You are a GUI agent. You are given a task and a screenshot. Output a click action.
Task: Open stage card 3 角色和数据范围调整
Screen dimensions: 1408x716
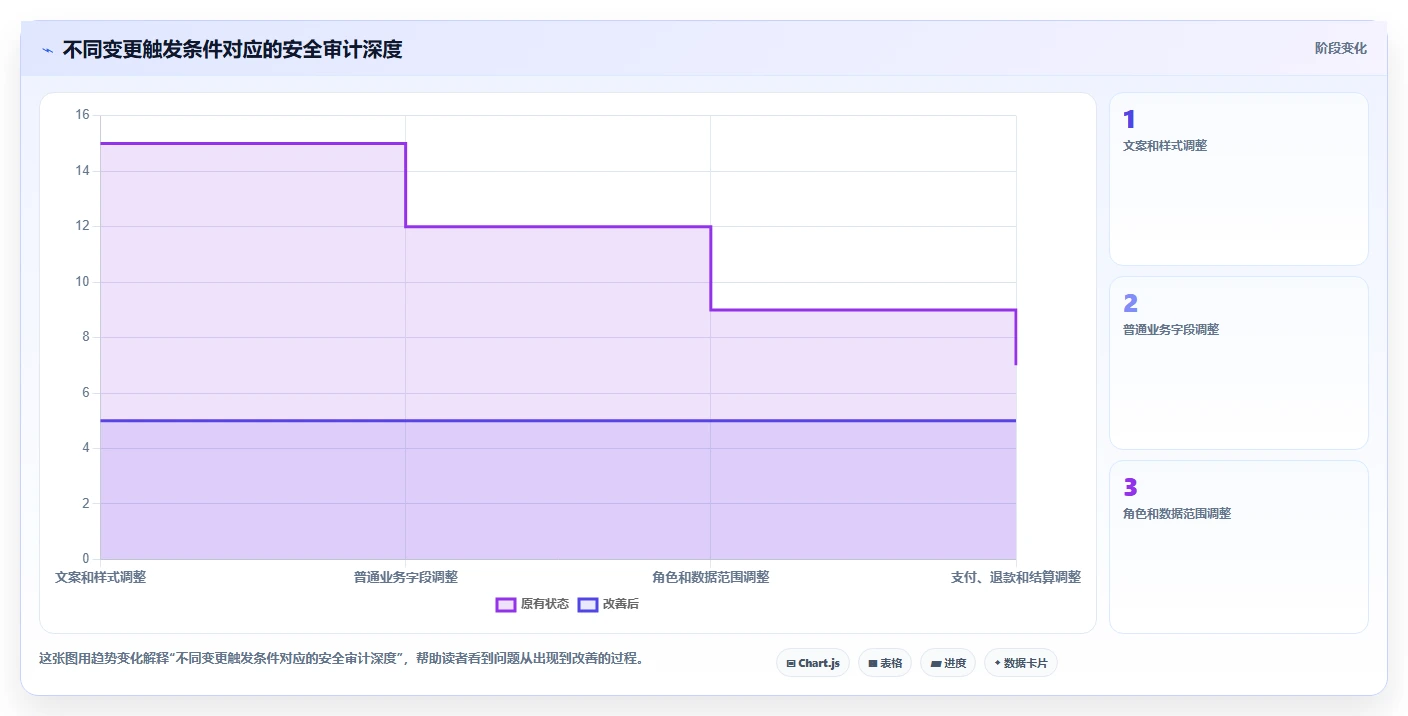[x=1239, y=547]
